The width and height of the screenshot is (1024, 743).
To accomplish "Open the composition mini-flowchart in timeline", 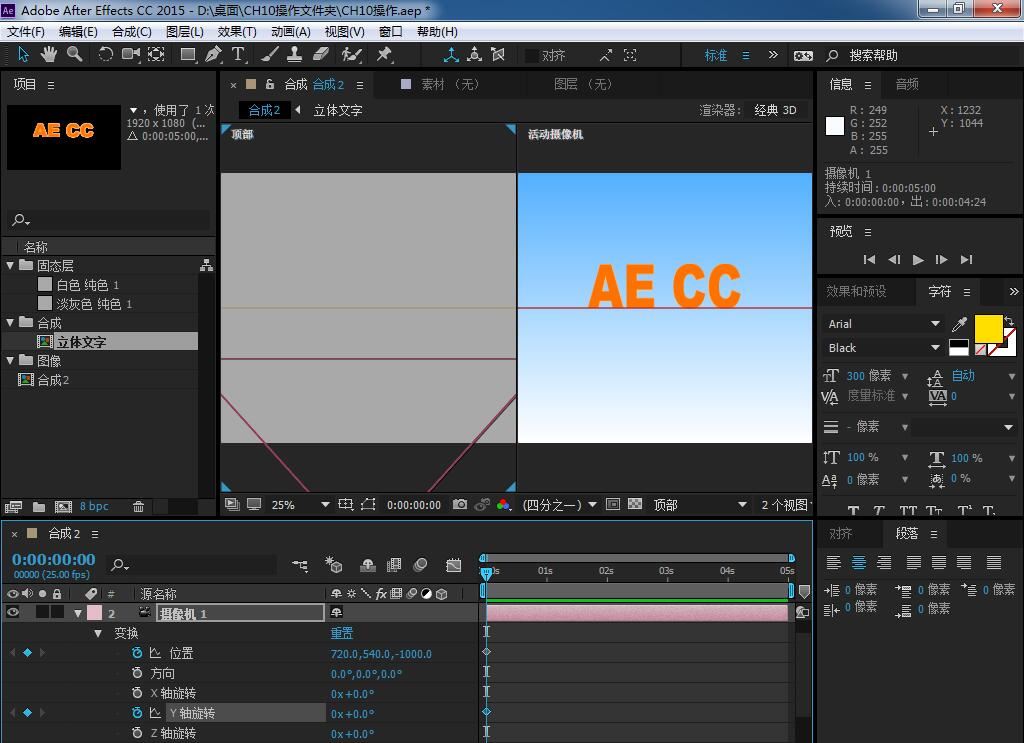I will coord(300,565).
